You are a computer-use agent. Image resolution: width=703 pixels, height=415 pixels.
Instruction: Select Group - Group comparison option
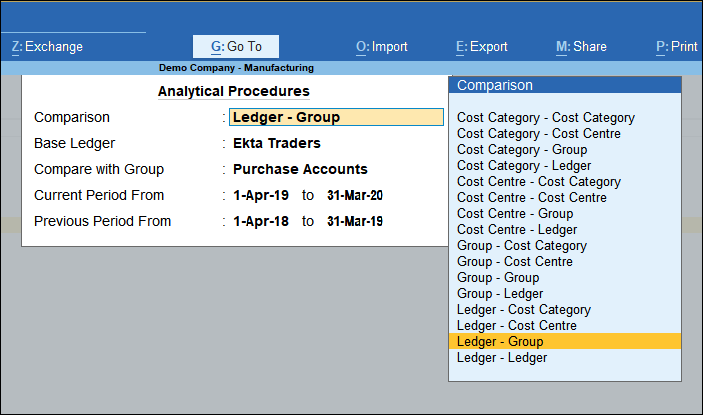[498, 277]
